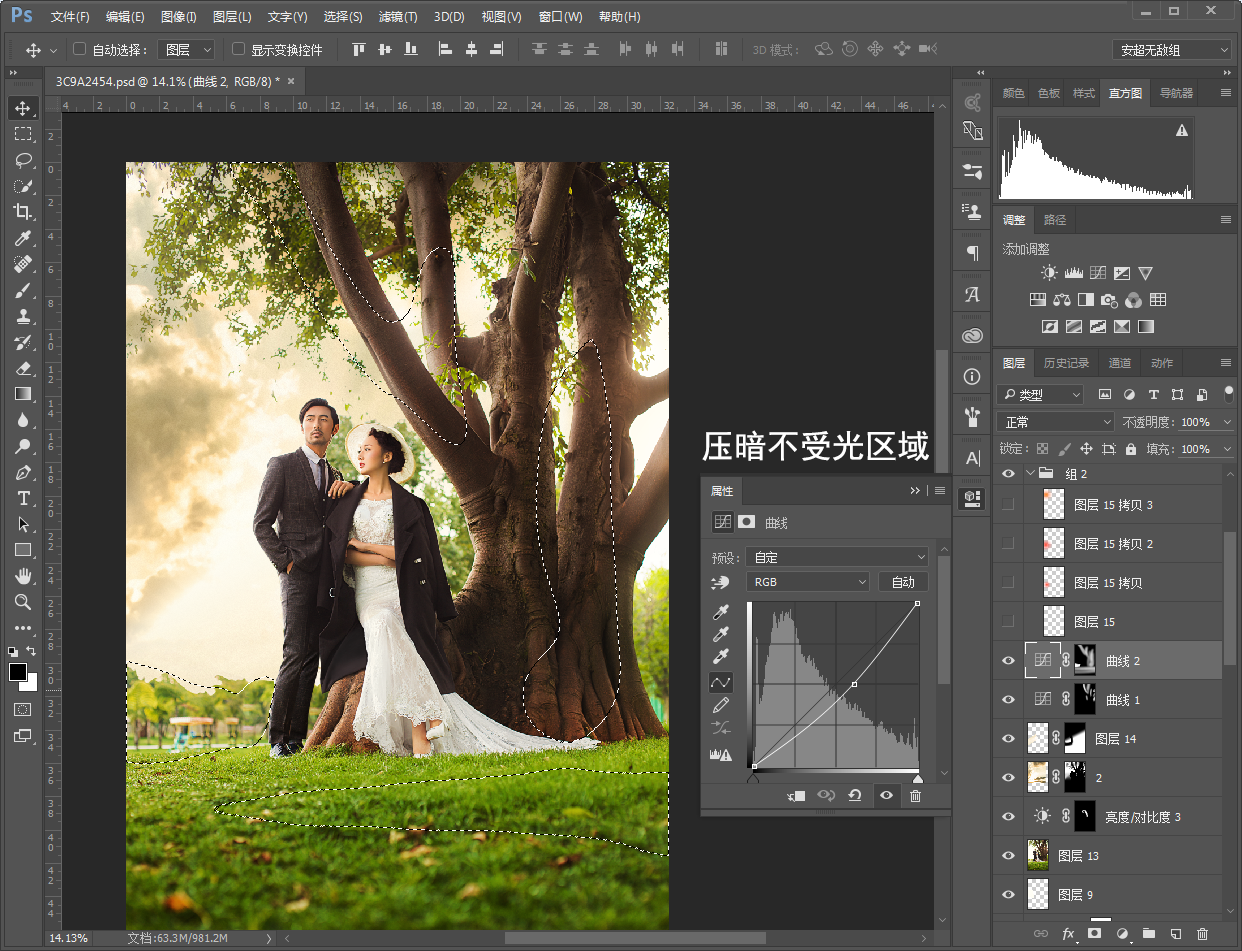Close the 3C9A2454.psd document tab
The height and width of the screenshot is (951, 1242).
(x=291, y=81)
